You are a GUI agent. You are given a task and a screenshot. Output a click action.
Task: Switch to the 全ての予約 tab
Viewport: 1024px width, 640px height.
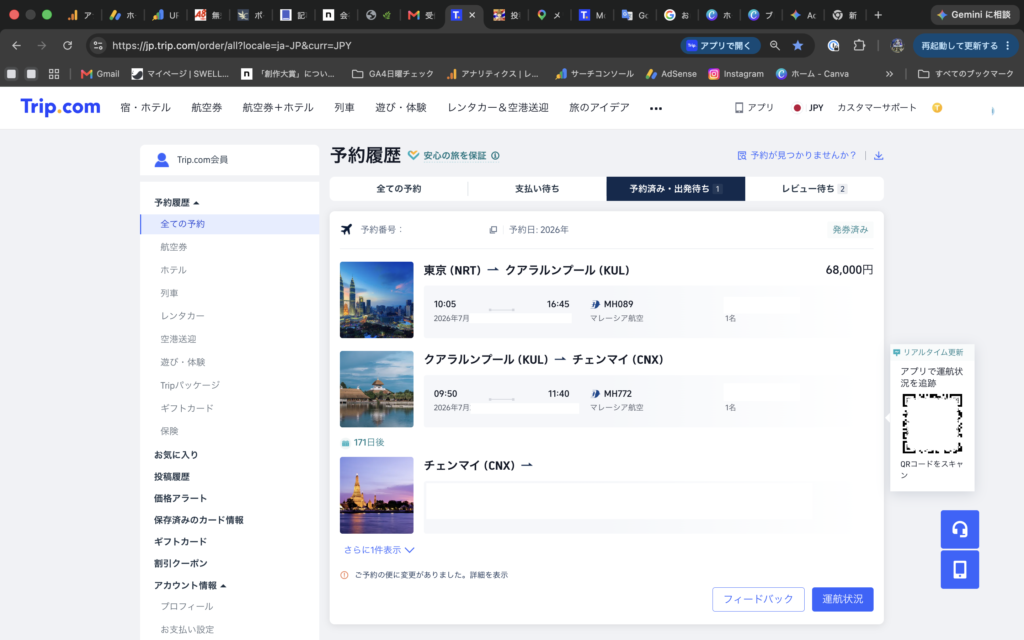pyautogui.click(x=398, y=189)
